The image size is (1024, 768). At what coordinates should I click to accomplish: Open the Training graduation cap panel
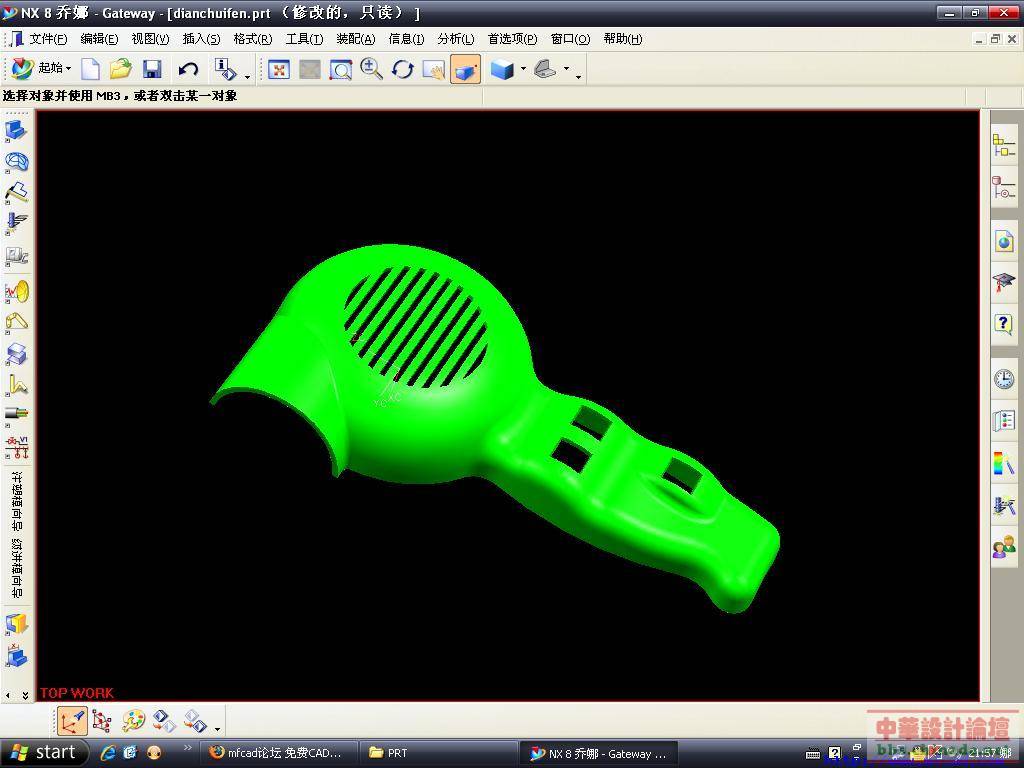point(1003,283)
